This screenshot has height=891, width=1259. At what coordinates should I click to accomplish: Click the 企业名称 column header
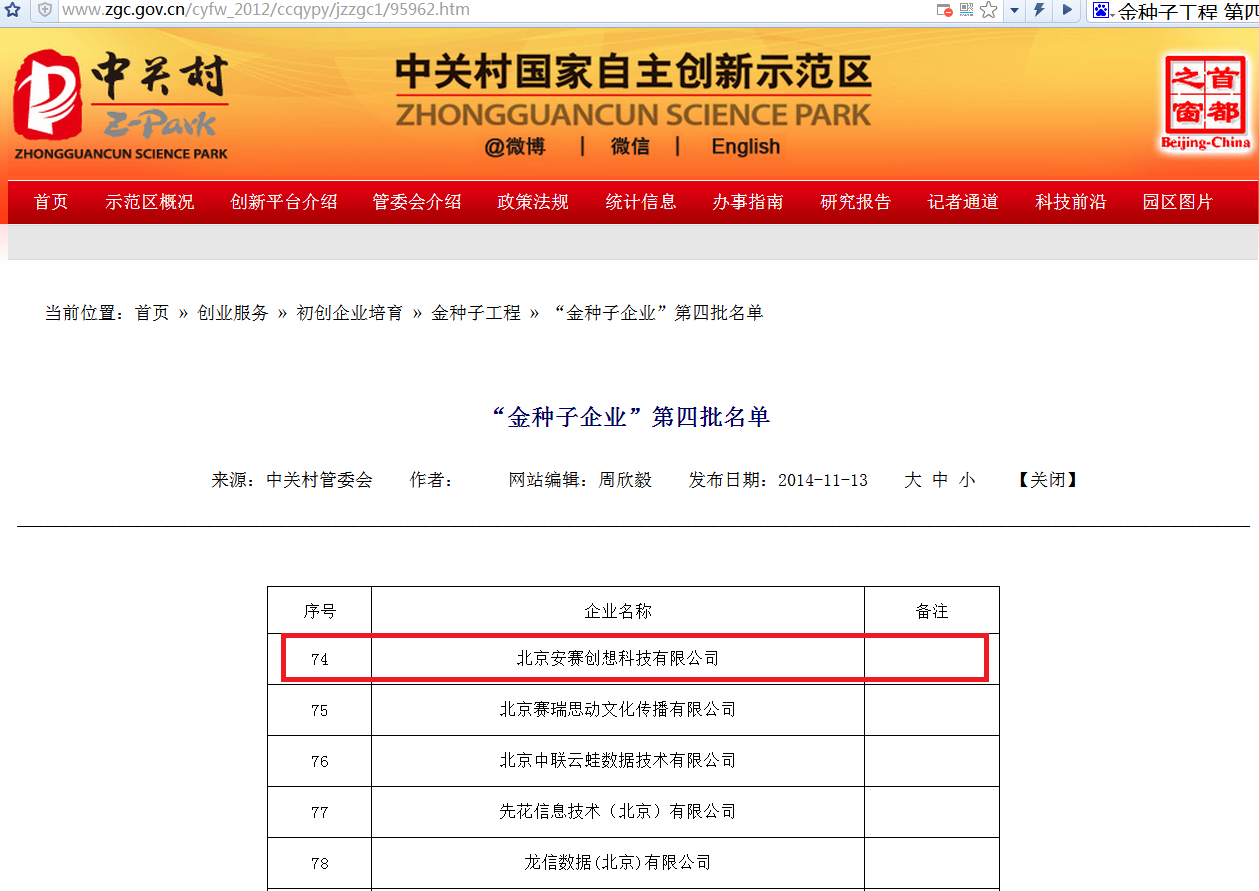point(618,611)
